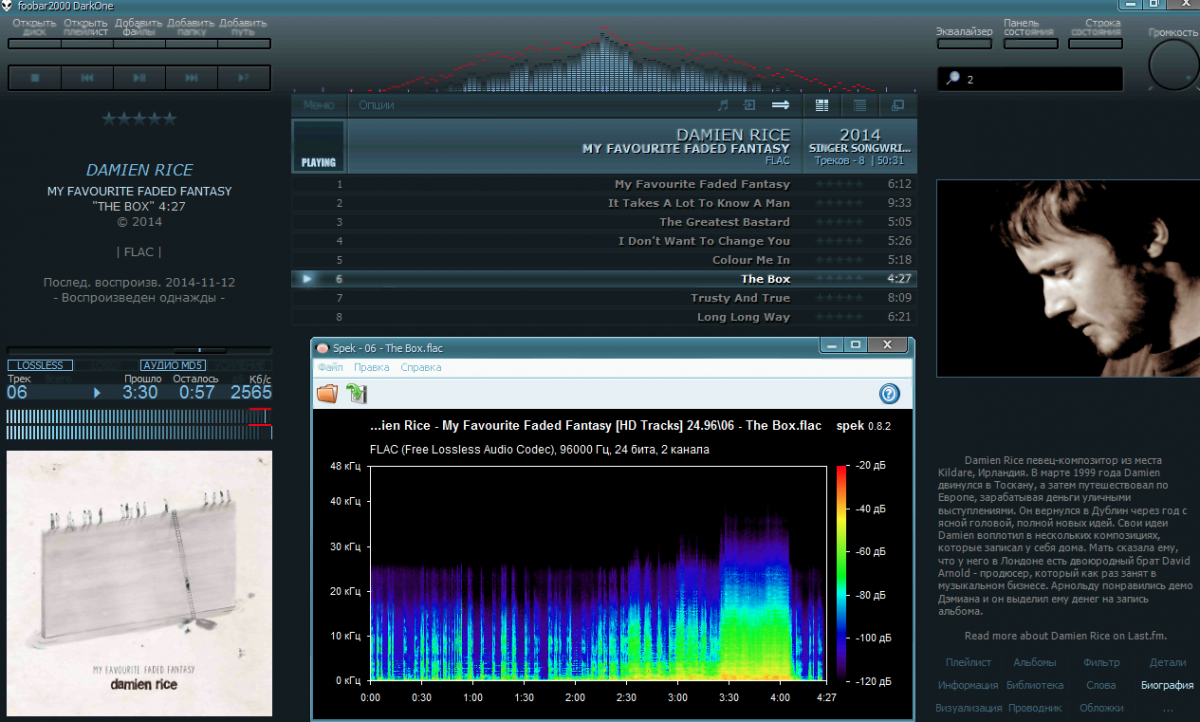Select track It Takes A Lot To Know A Man

click(x=604, y=203)
